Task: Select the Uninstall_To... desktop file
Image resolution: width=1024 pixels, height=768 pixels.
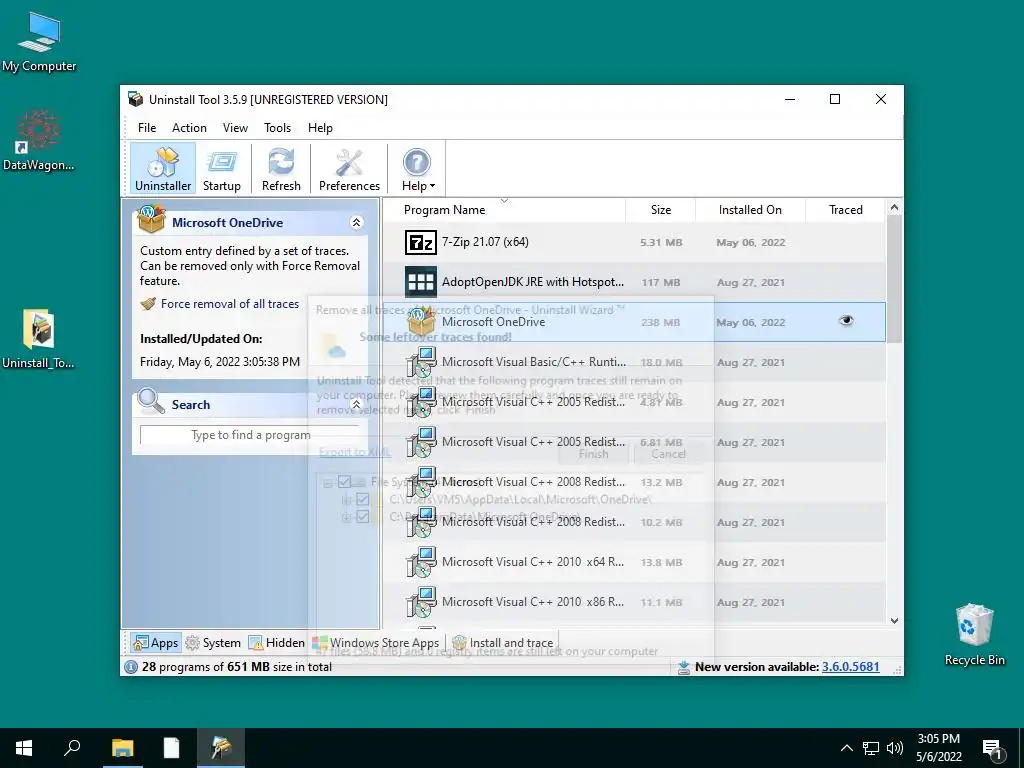Action: point(39,339)
